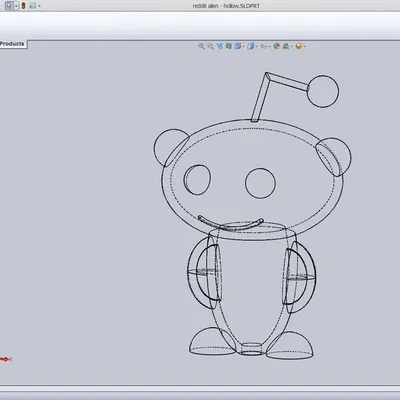Click the Select cursor tool icon
This screenshot has width=400, height=400.
[x=9, y=6]
